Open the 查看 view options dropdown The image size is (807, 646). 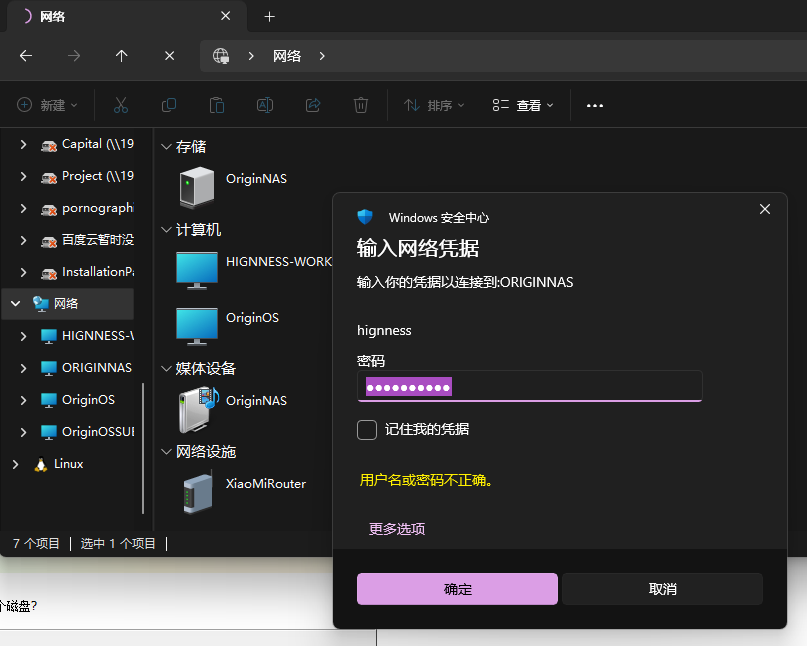[521, 104]
